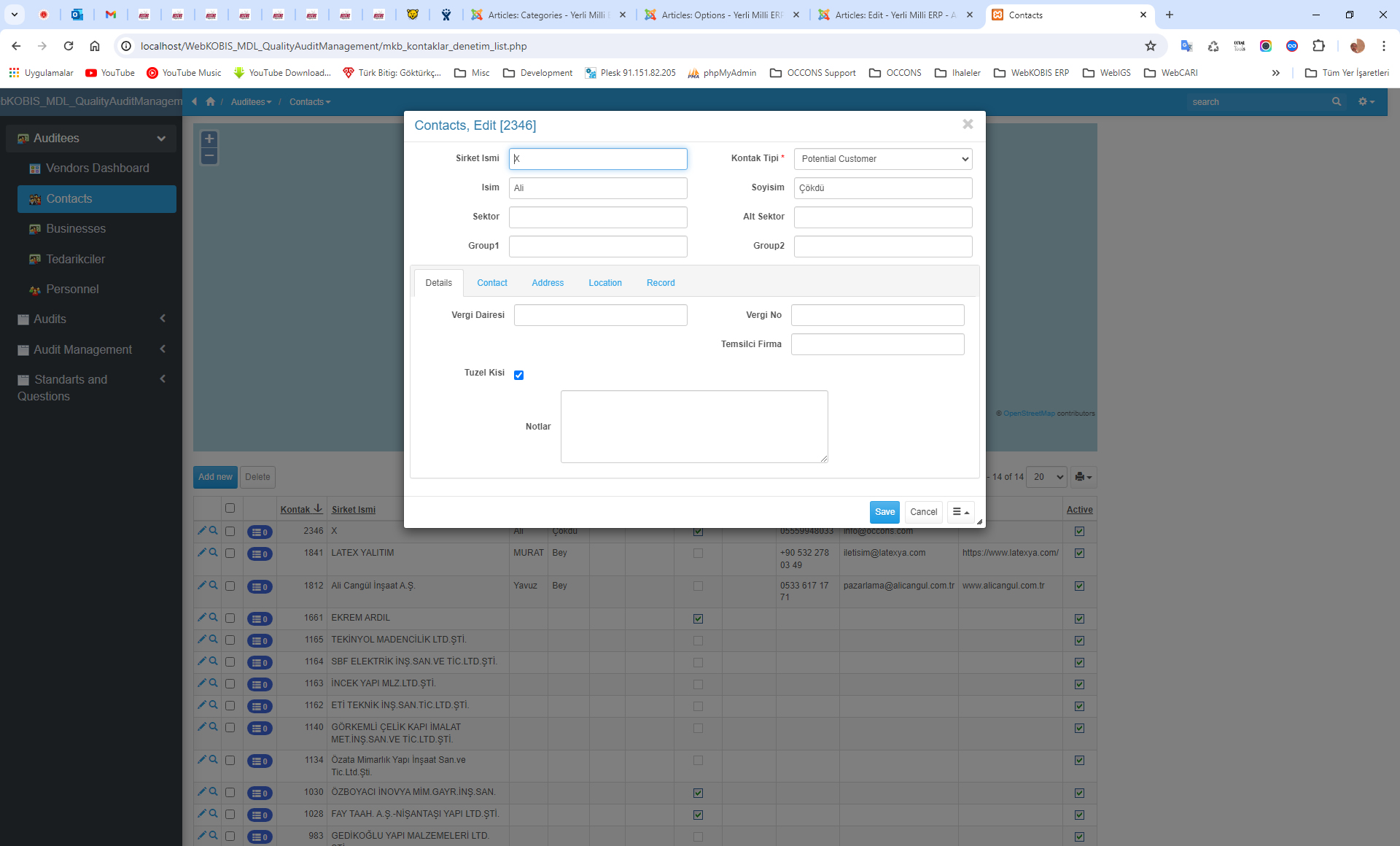Sort by Active column header

click(x=1079, y=510)
